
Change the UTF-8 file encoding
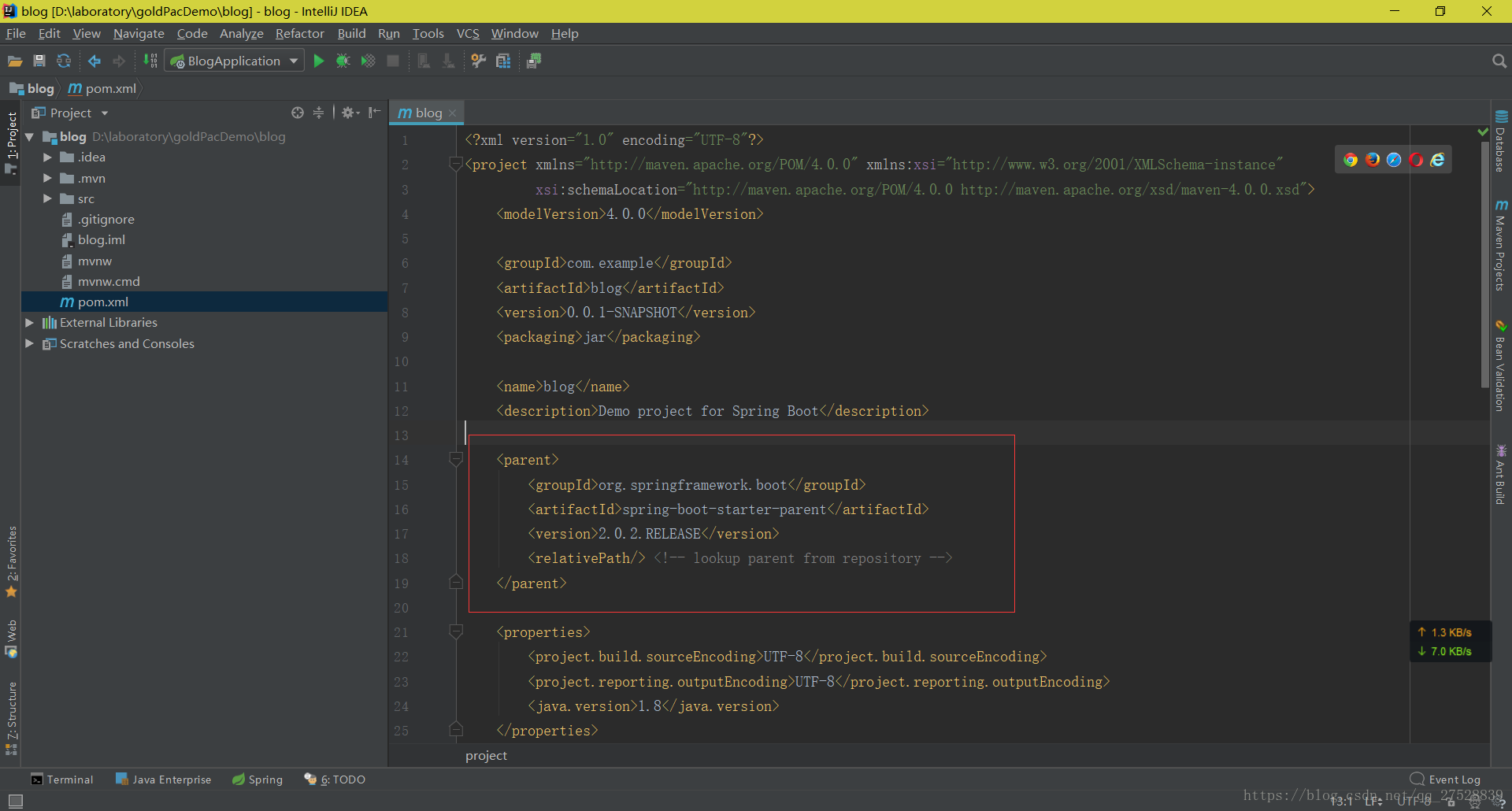coord(1414,802)
